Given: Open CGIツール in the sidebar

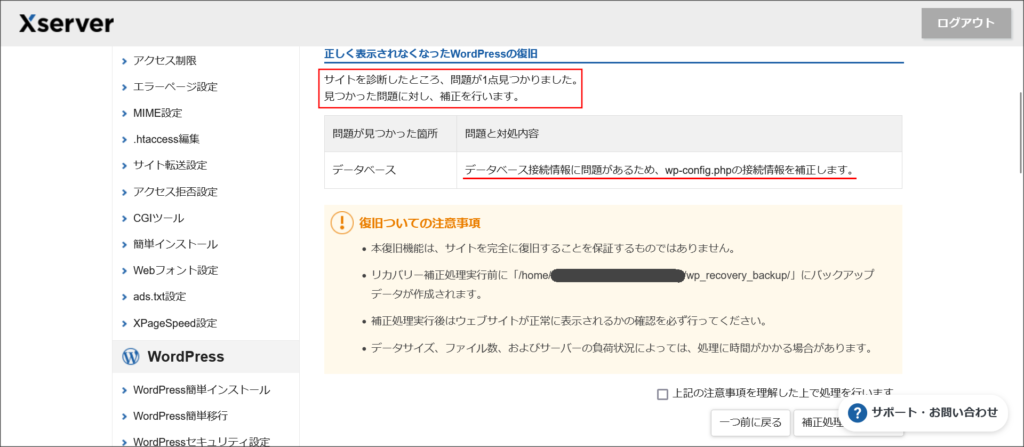Looking at the screenshot, I should click(158, 218).
